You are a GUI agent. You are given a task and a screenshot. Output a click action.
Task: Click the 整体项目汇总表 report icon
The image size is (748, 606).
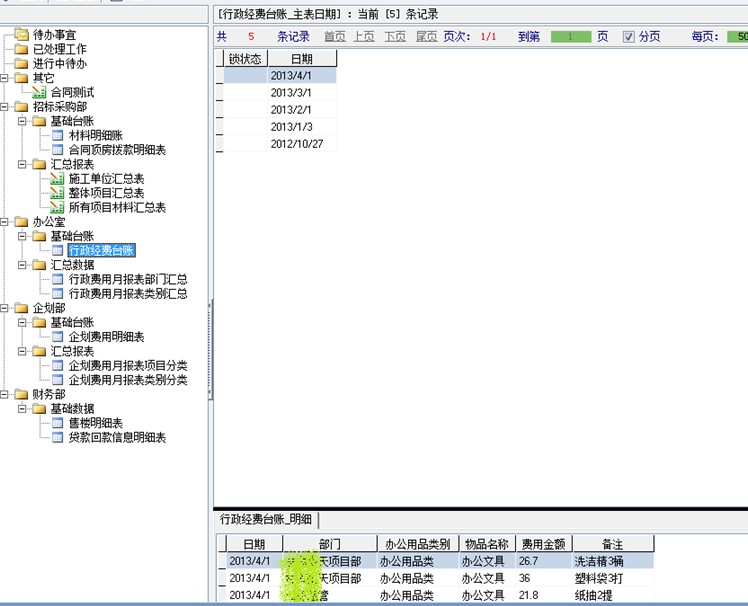(57, 193)
